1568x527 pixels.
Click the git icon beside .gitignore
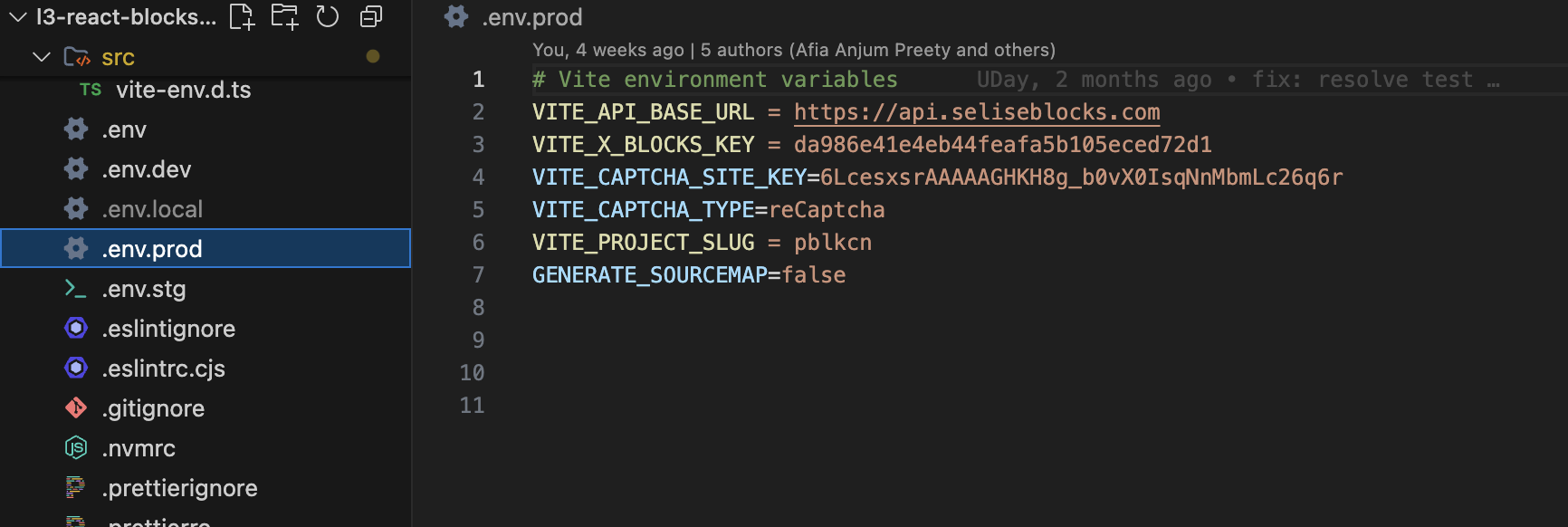click(76, 408)
